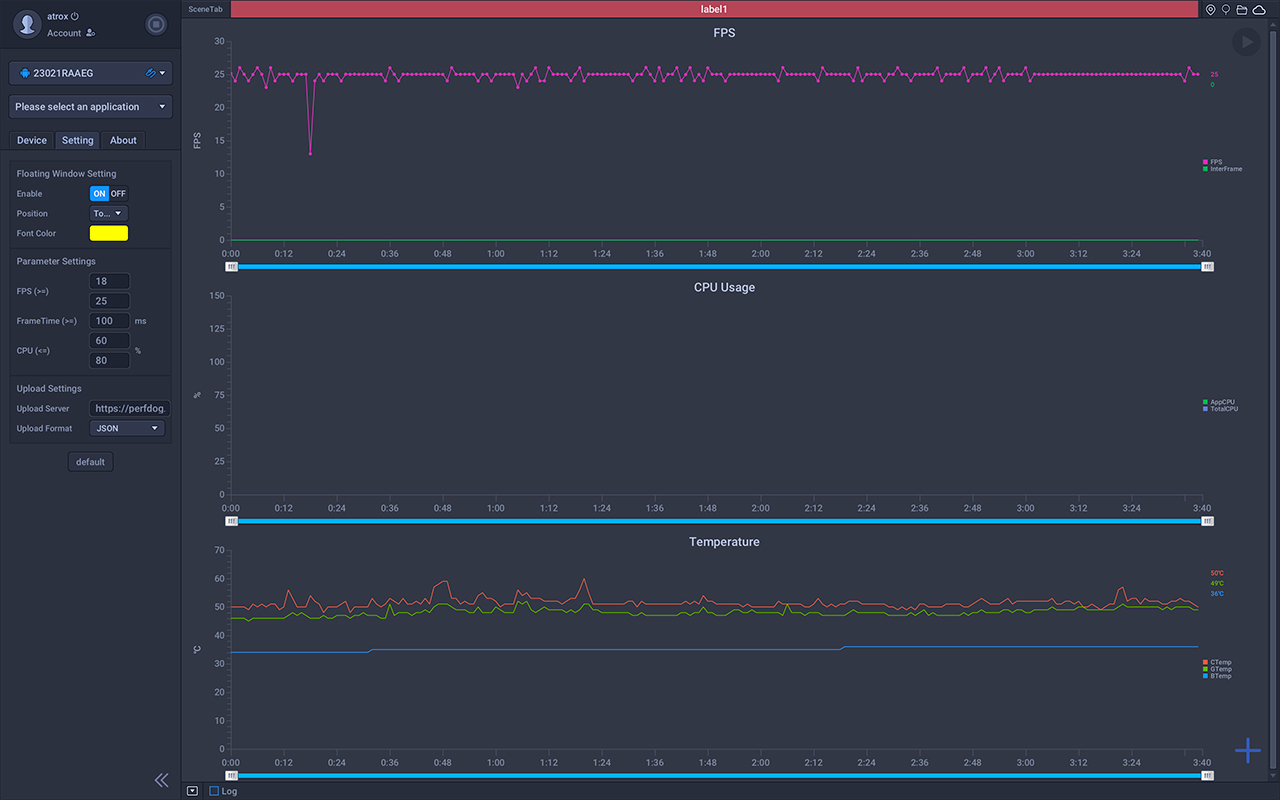Toggle the TotalCPU legend series
The height and width of the screenshot is (800, 1280).
[1220, 409]
